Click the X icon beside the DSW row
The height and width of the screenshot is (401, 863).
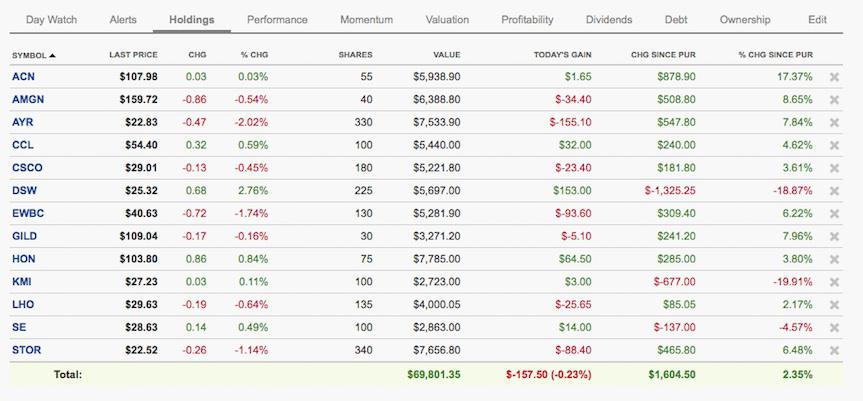click(x=834, y=190)
